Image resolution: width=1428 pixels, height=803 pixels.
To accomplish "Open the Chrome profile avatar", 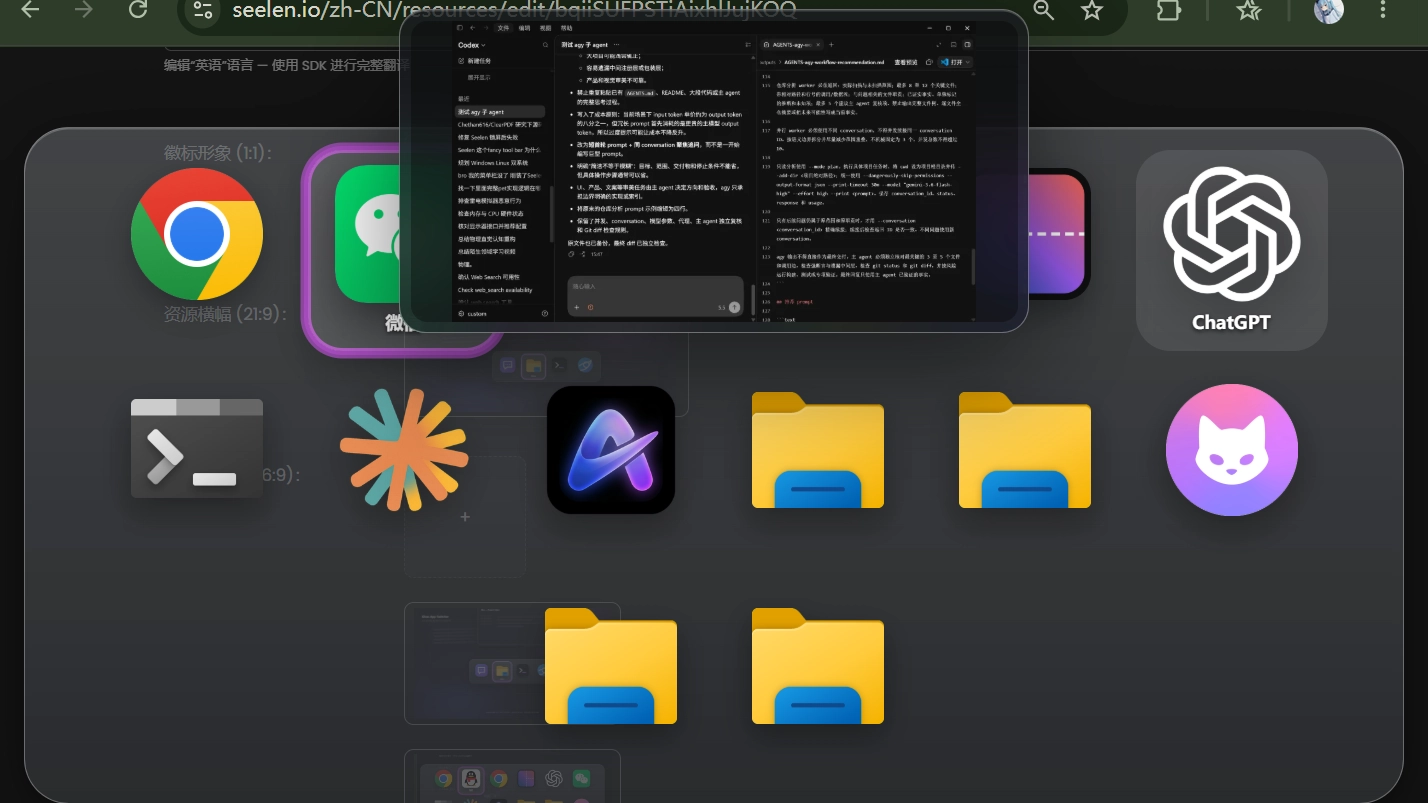I will pos(1329,10).
